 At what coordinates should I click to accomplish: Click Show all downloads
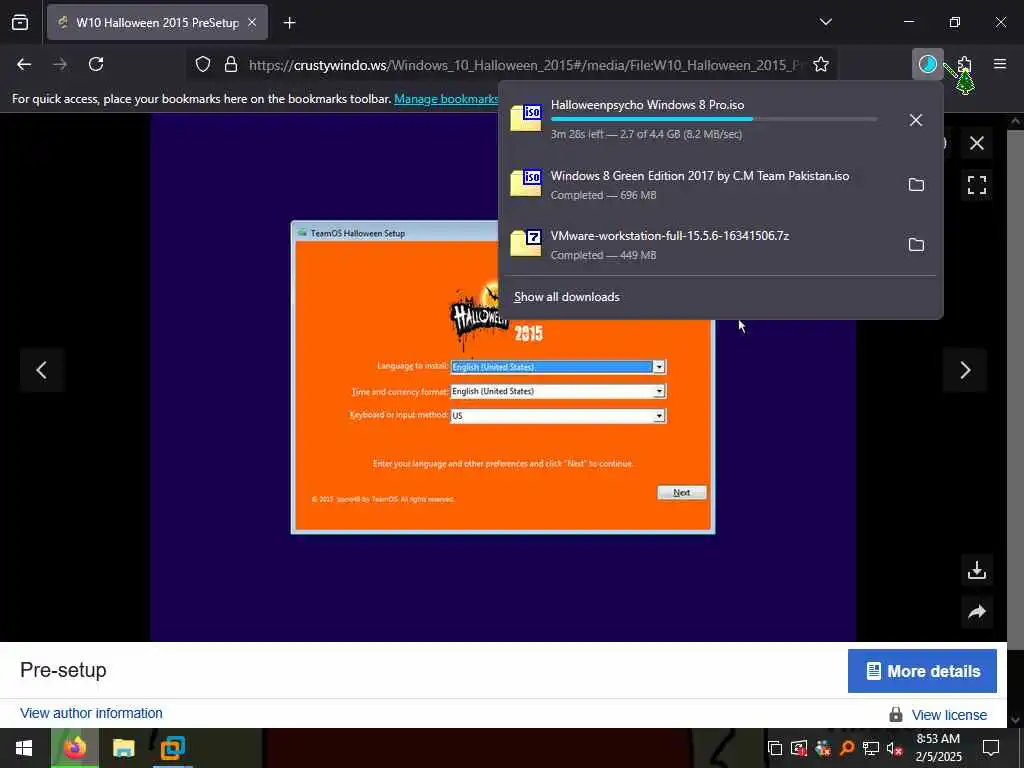point(566,297)
